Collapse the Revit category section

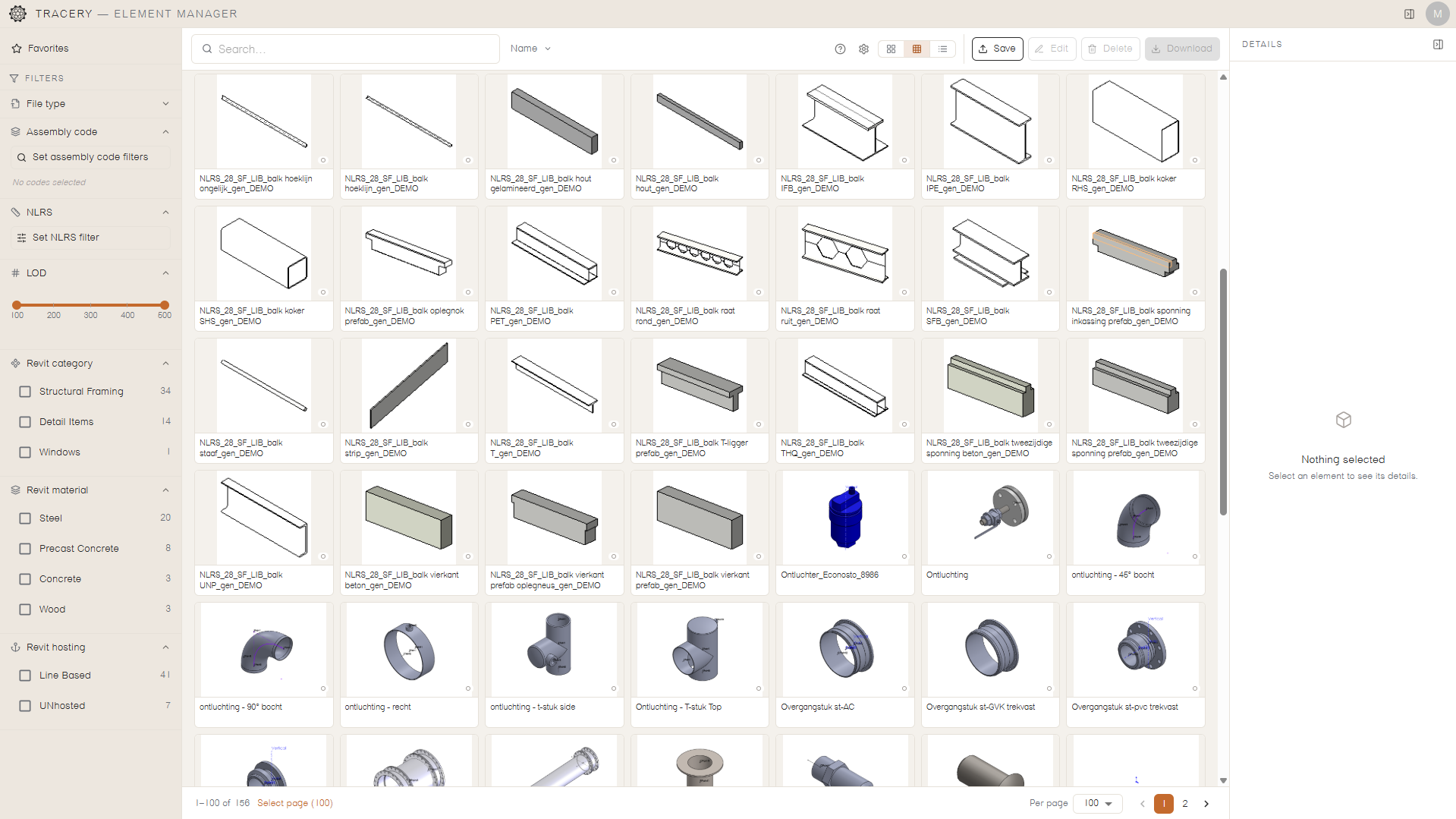click(x=165, y=364)
